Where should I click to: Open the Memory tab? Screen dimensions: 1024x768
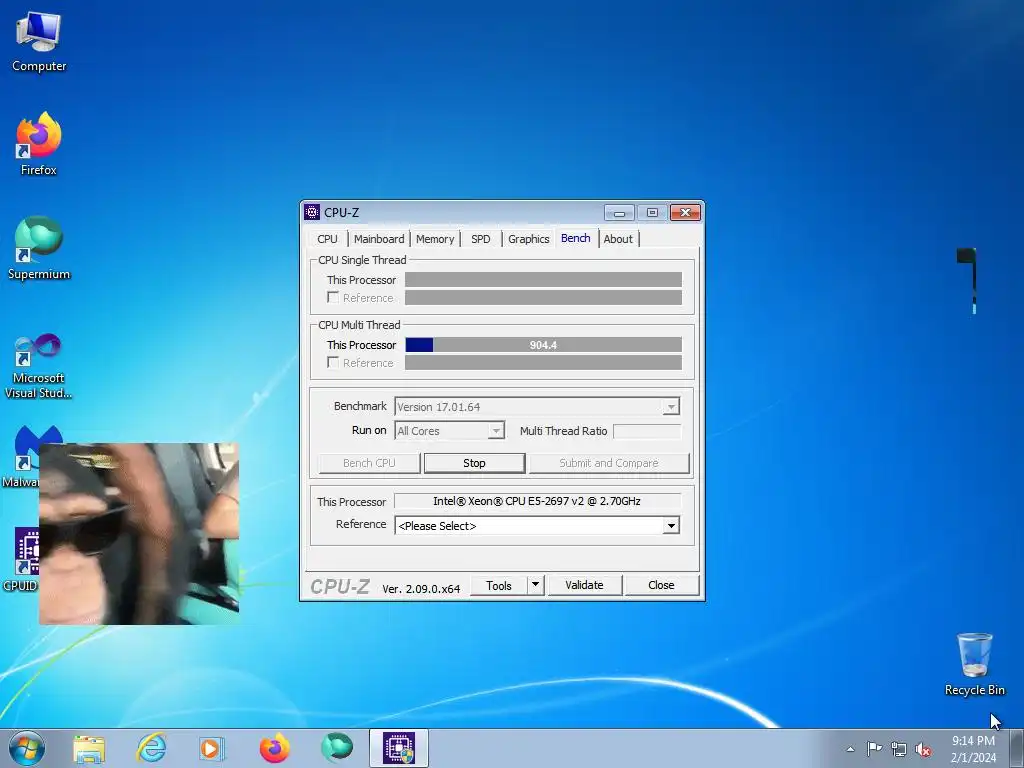tap(435, 239)
